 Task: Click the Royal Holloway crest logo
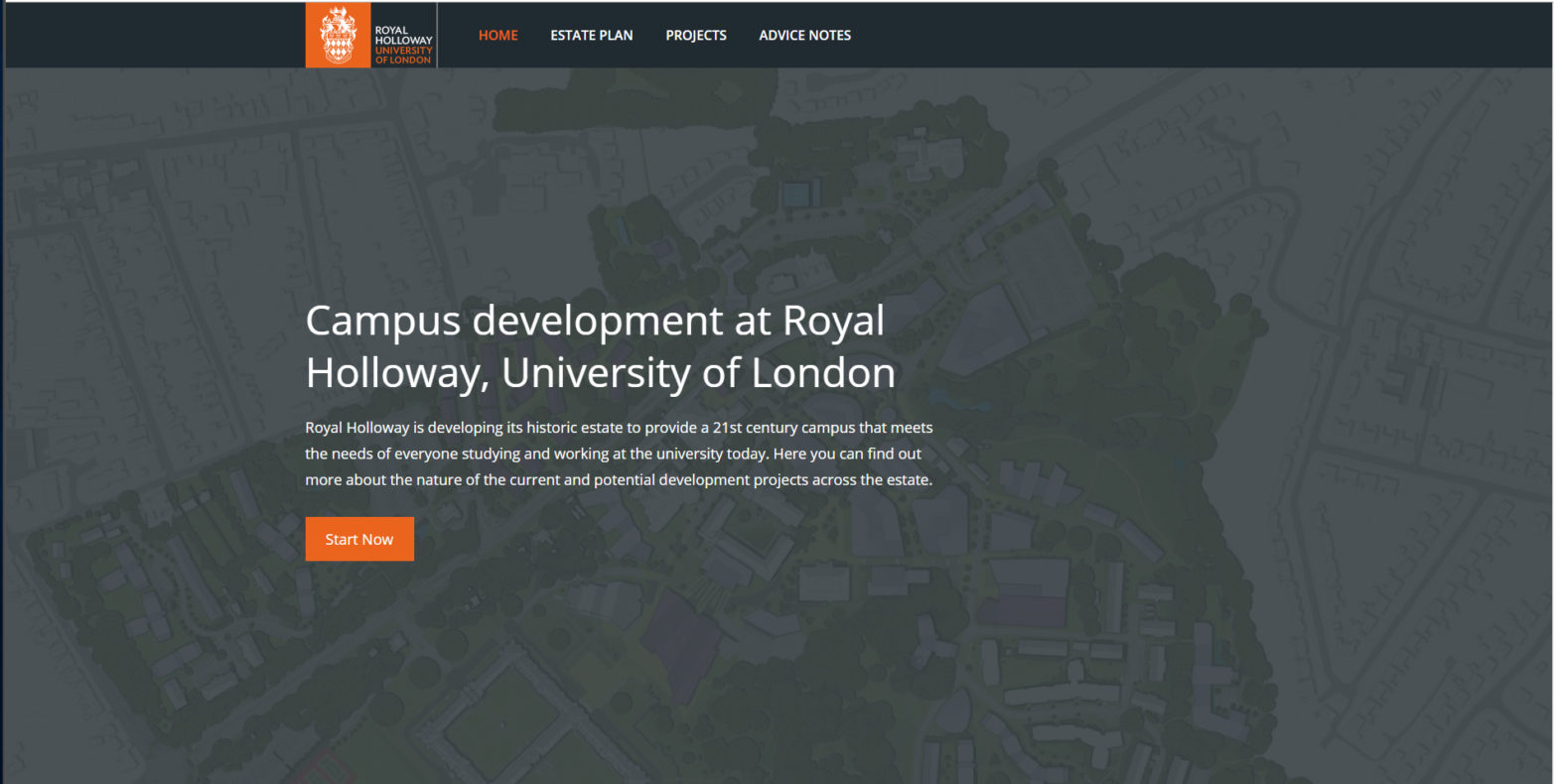click(x=370, y=35)
